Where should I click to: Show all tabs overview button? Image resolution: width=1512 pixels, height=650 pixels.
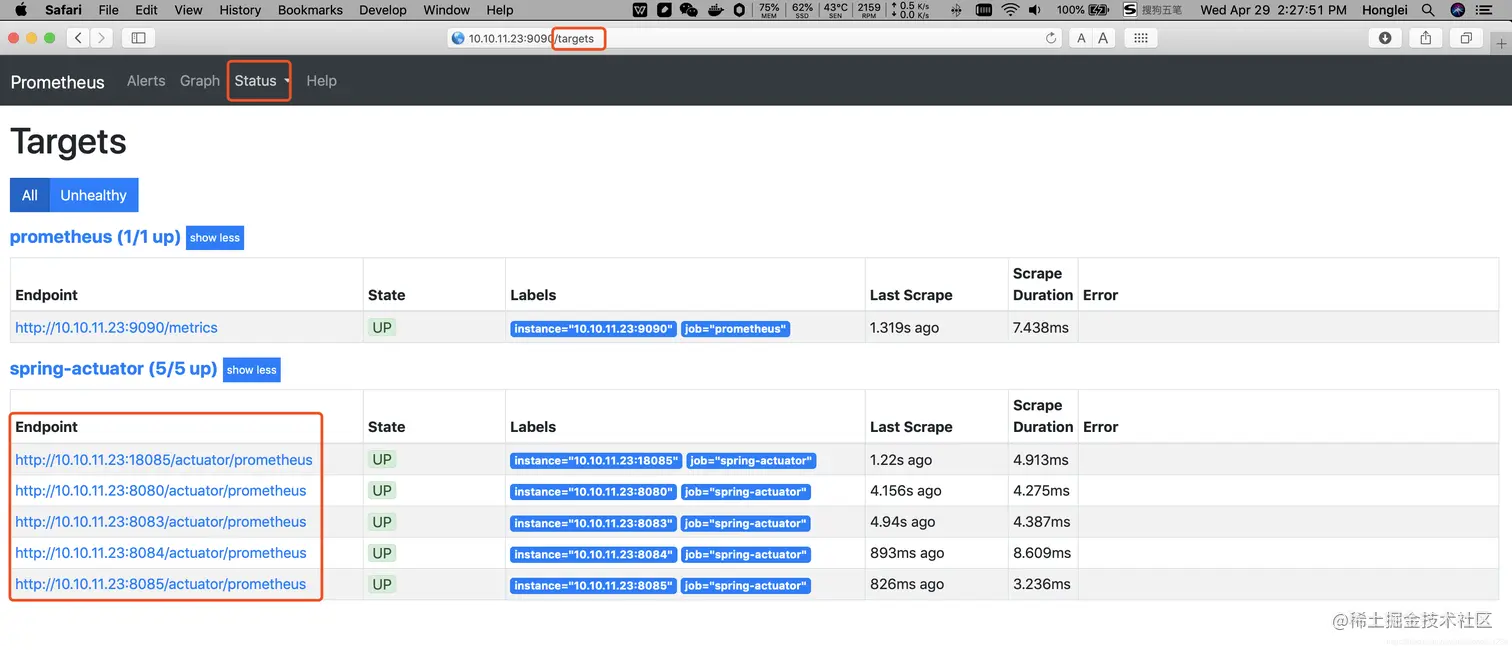coord(1466,38)
